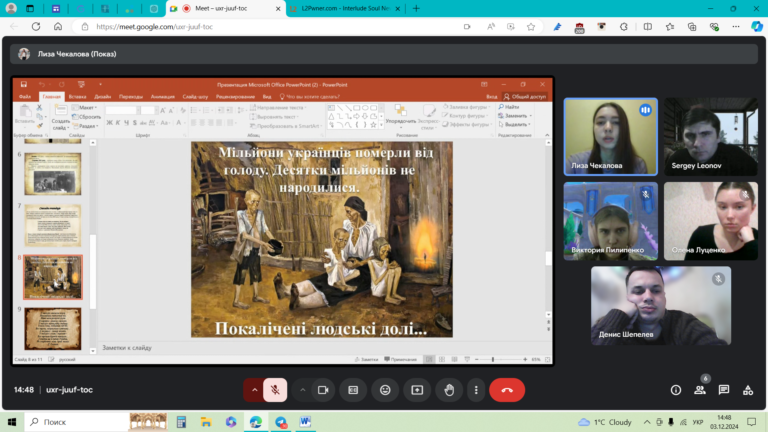Viewport: 768px width, 432px height.
Task: Open the Вставка ribbon tab in PowerPoint
Action: 77,96
